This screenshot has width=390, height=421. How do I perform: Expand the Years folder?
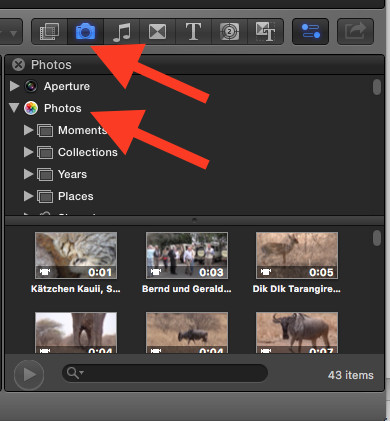(x=28, y=174)
